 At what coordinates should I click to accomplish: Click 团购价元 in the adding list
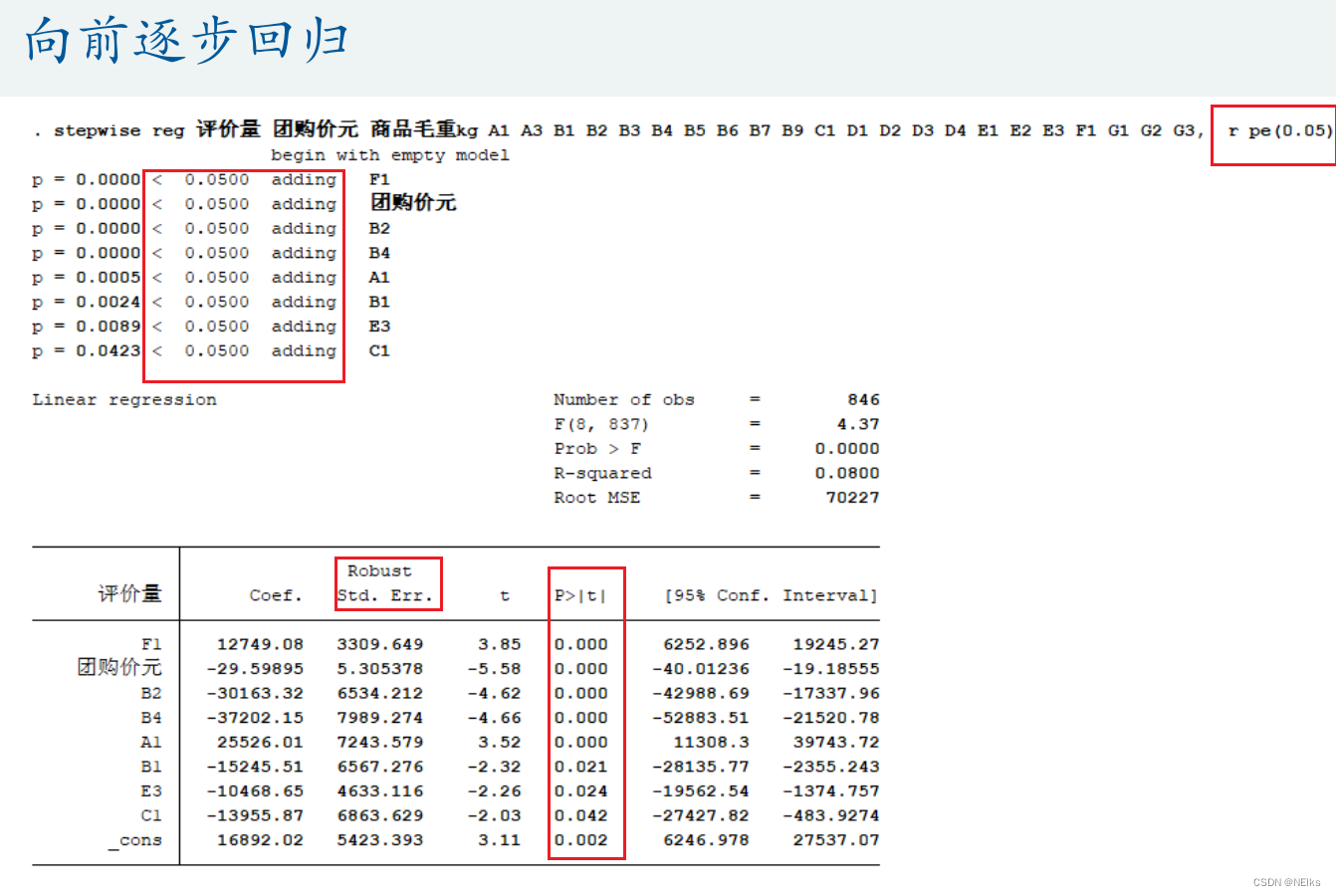point(413,203)
